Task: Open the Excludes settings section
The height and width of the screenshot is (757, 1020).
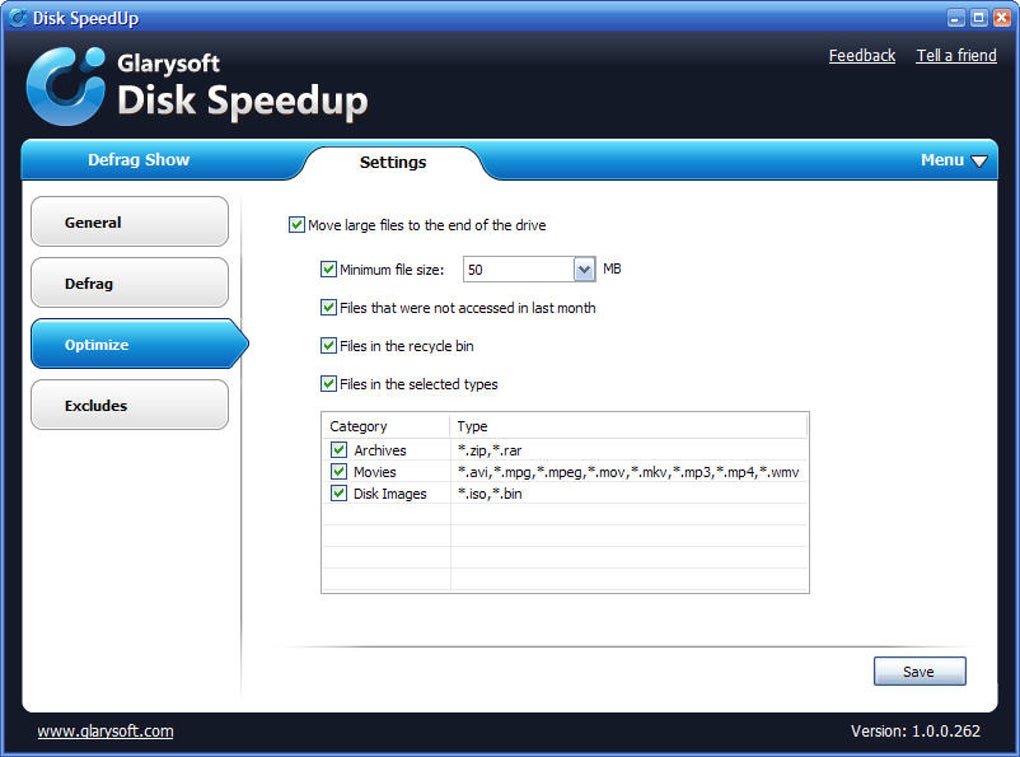Action: [129, 405]
